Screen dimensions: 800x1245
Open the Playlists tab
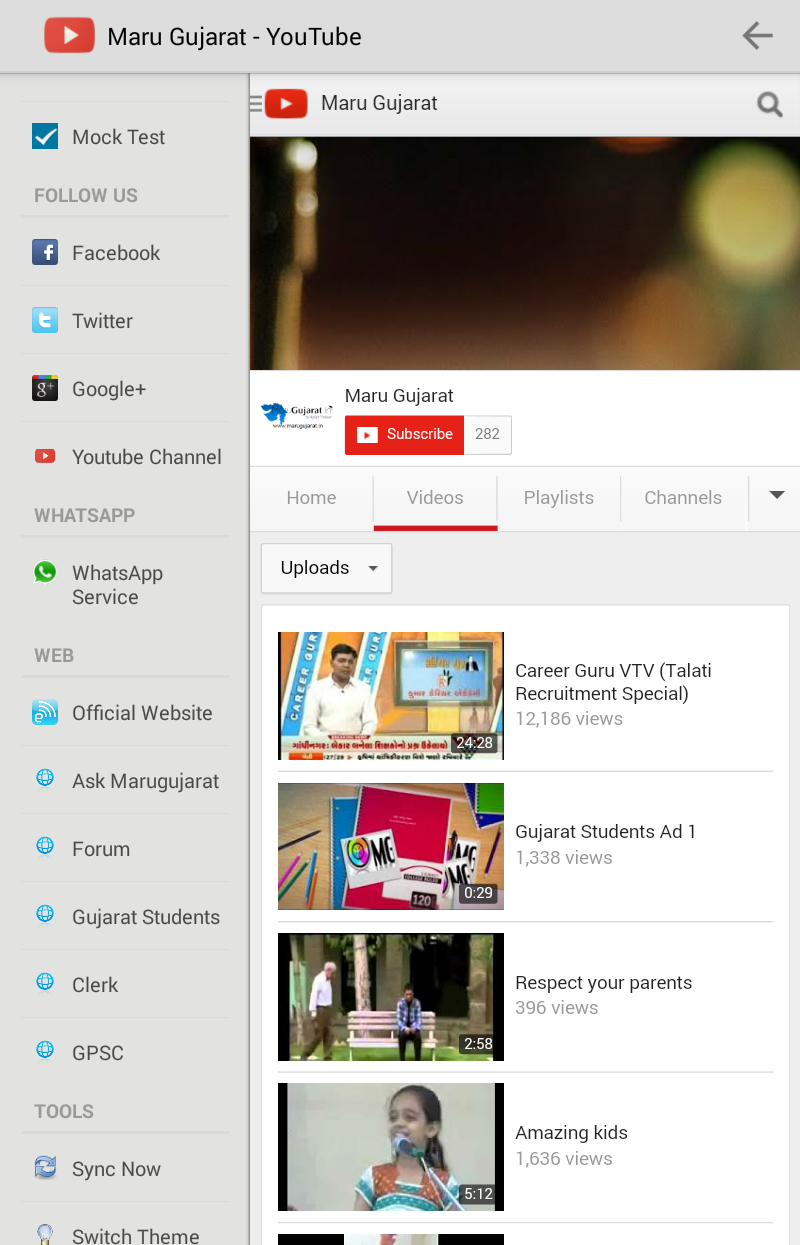click(x=559, y=498)
